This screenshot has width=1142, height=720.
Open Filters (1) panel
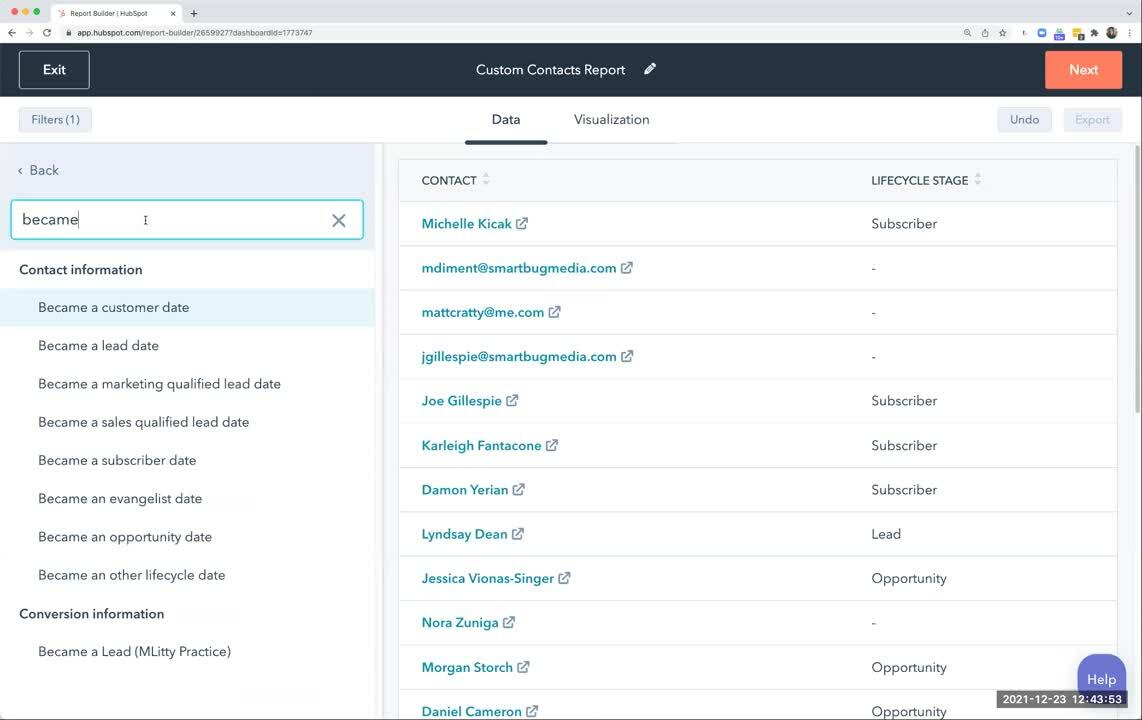55,119
